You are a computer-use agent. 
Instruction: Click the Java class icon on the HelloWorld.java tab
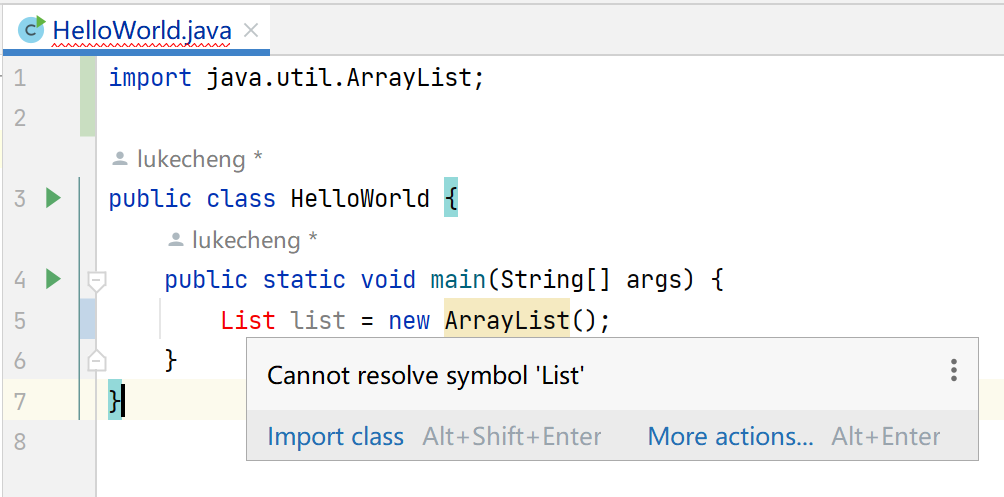click(31, 30)
